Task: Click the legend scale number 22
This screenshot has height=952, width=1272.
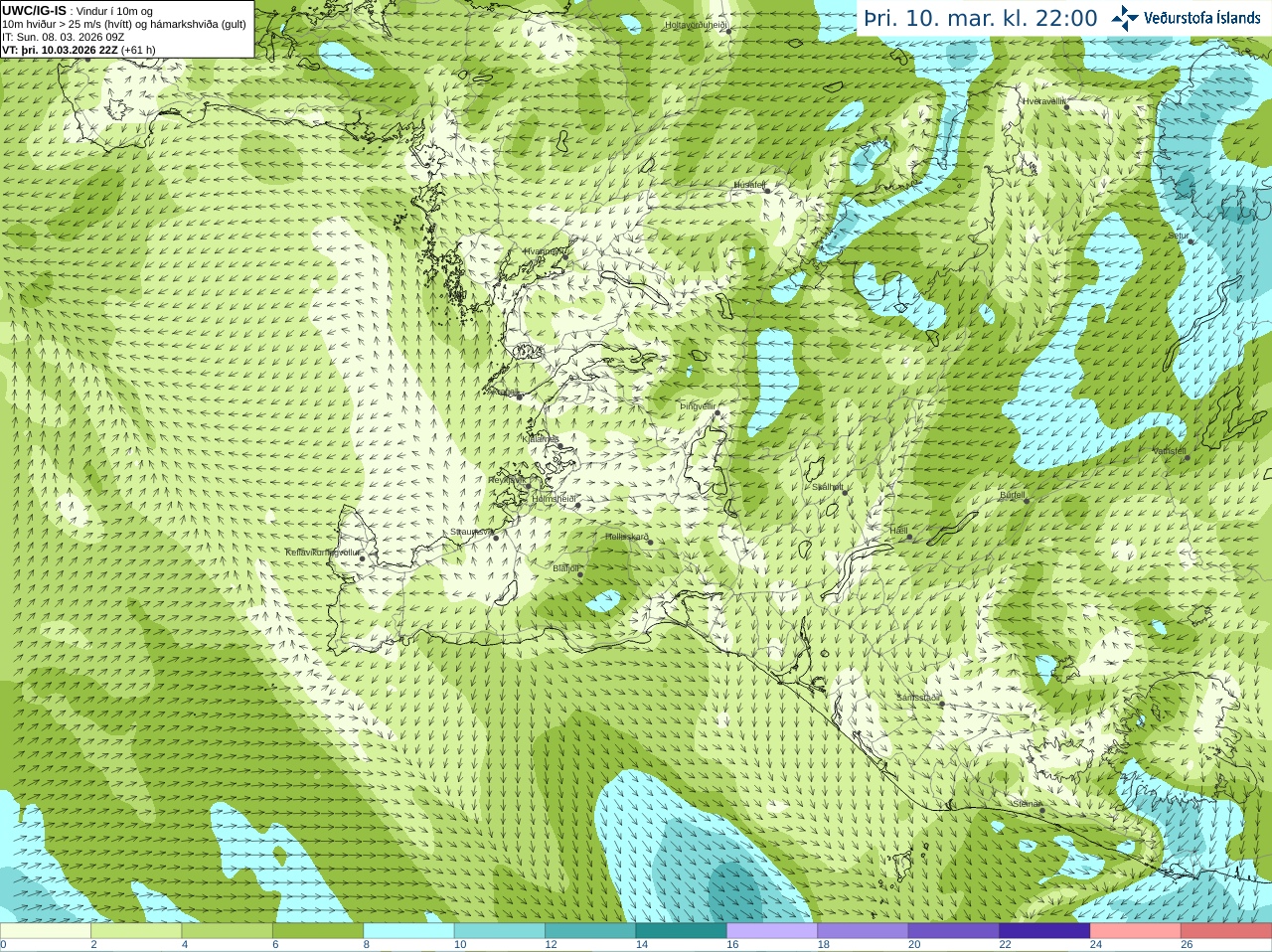Action: (1005, 945)
